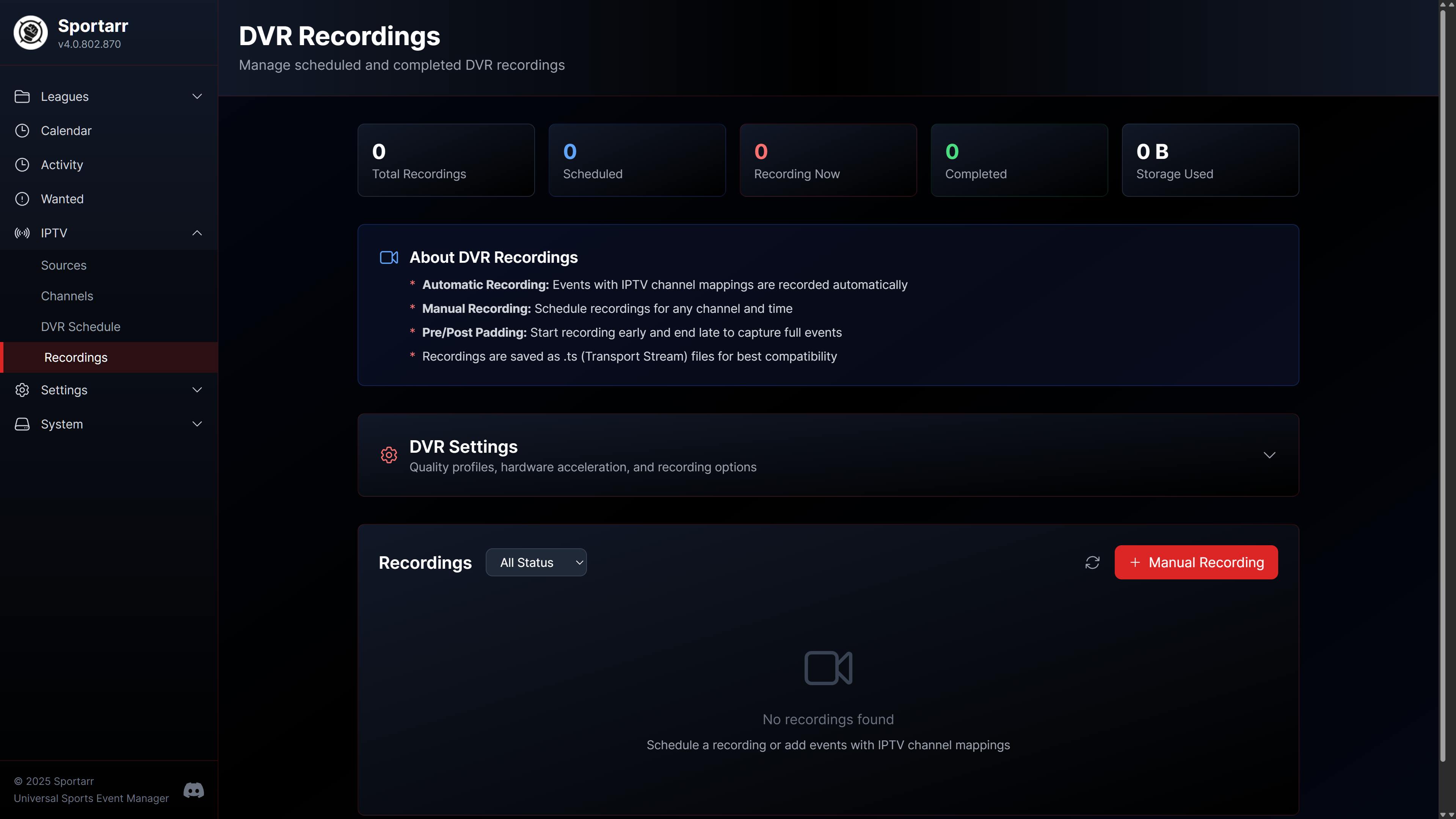Click the About DVR Recordings heading

[493, 257]
